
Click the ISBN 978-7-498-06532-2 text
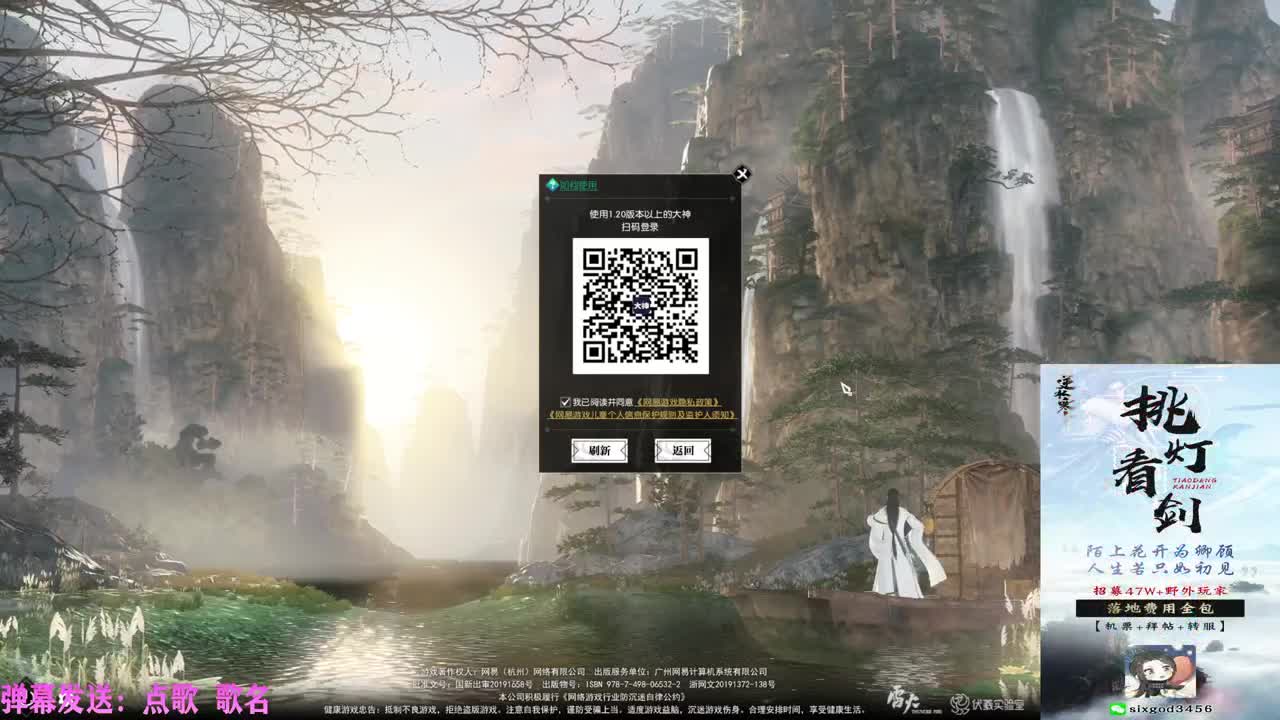point(634,684)
